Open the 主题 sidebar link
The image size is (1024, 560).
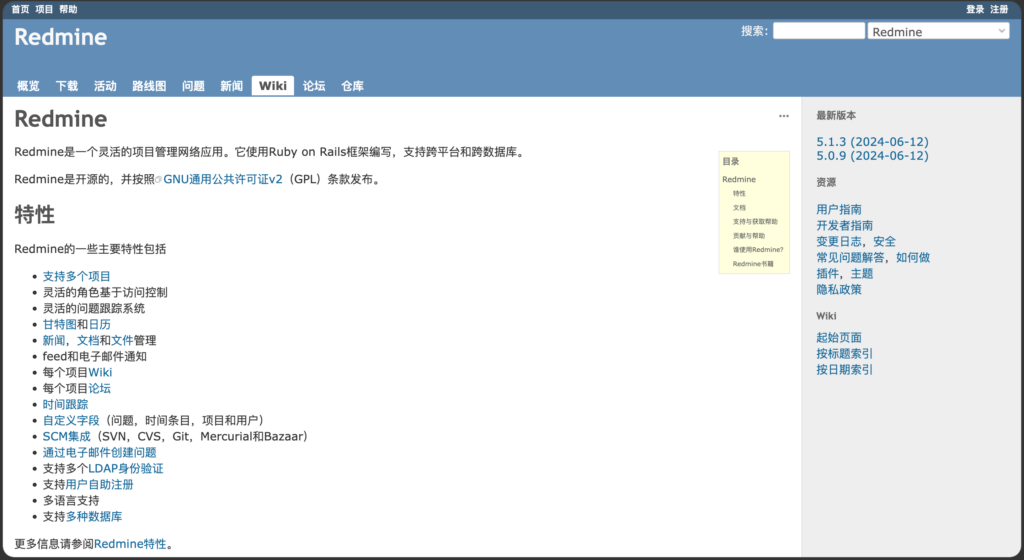pyautogui.click(x=861, y=273)
